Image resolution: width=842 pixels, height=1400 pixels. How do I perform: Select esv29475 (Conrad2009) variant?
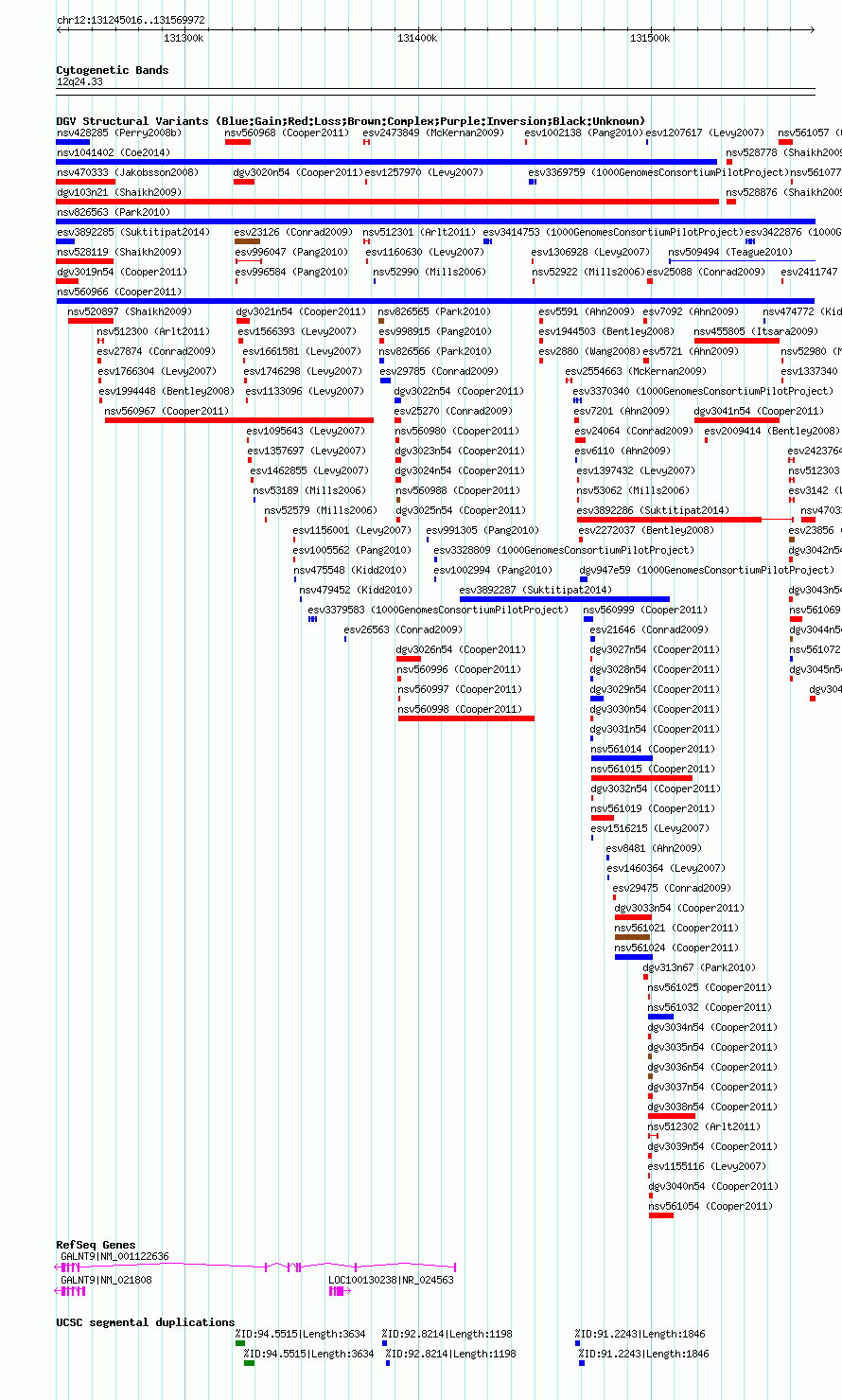pyautogui.click(x=672, y=889)
